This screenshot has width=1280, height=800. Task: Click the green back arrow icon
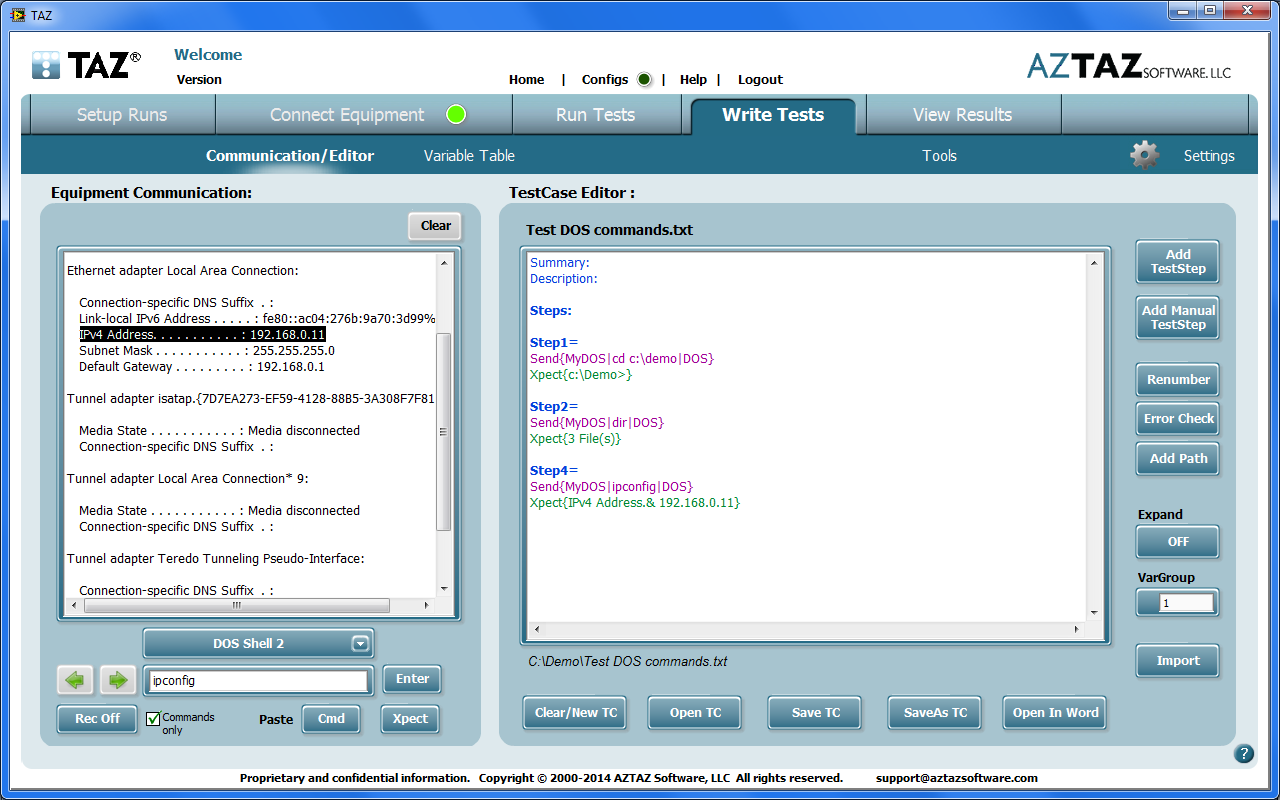76,681
